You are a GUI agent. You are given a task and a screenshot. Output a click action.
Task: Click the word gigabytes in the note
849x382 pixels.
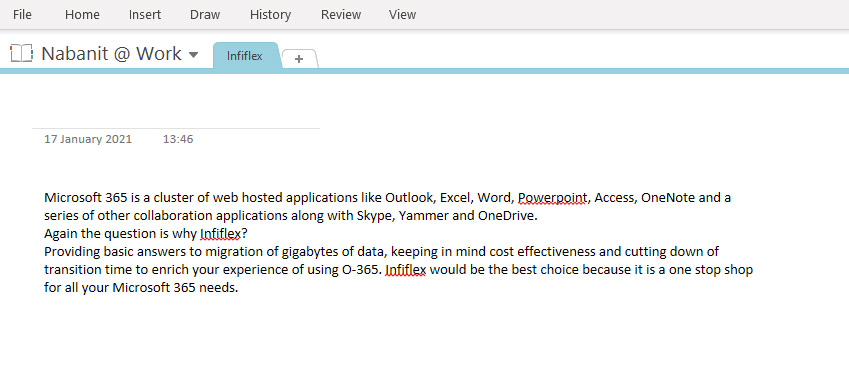[x=311, y=252]
